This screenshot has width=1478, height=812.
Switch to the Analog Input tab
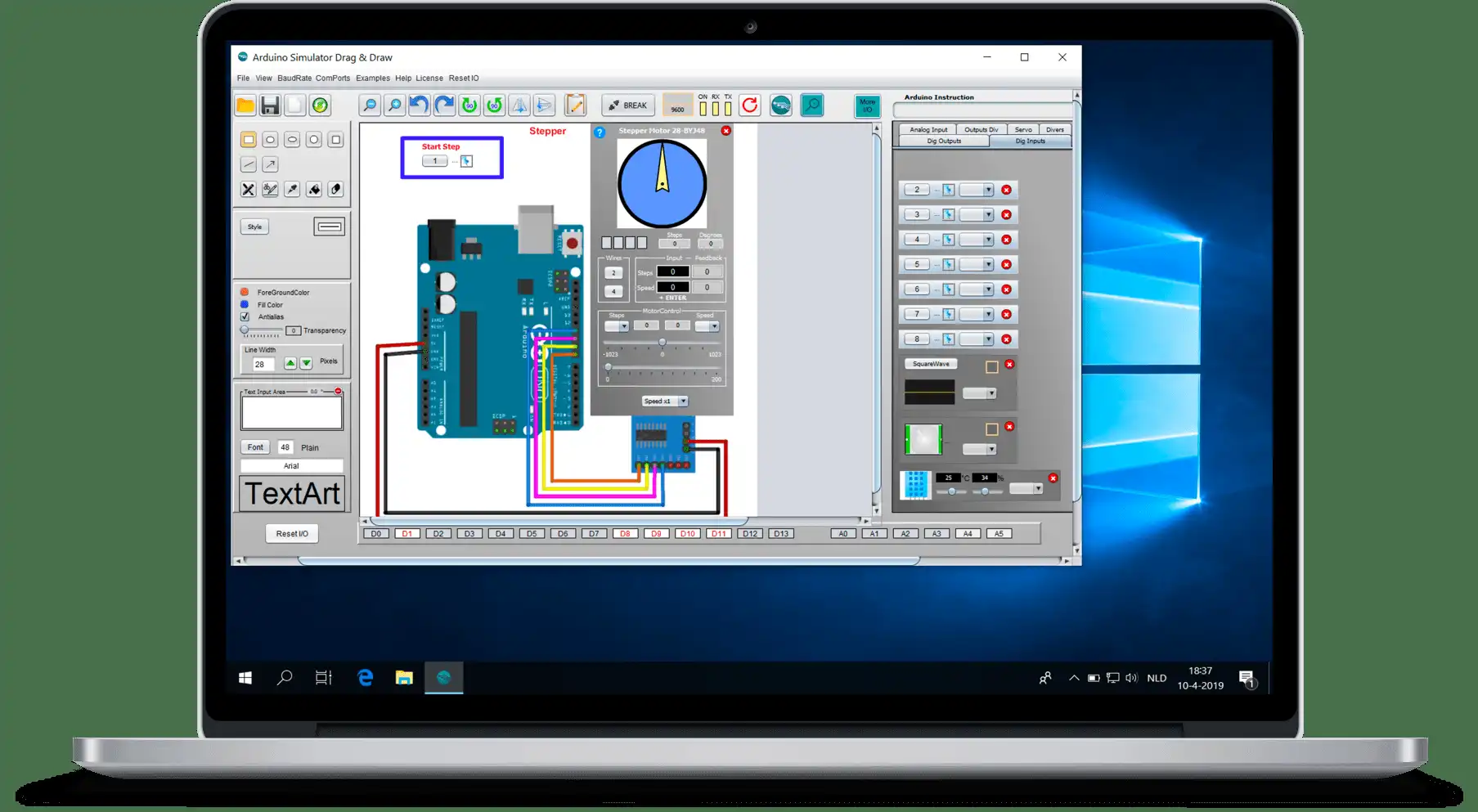pyautogui.click(x=928, y=129)
